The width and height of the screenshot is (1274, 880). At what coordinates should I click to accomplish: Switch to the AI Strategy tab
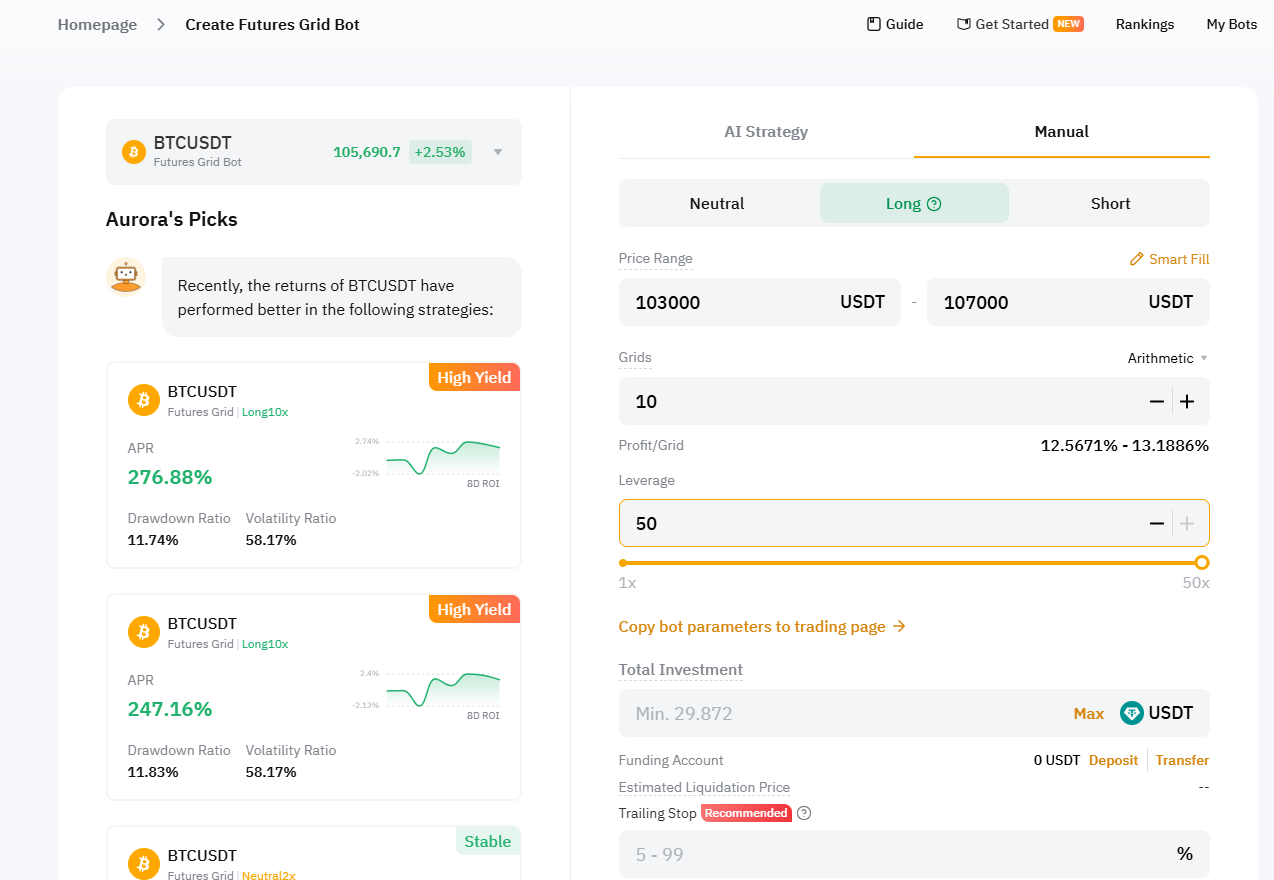[766, 131]
